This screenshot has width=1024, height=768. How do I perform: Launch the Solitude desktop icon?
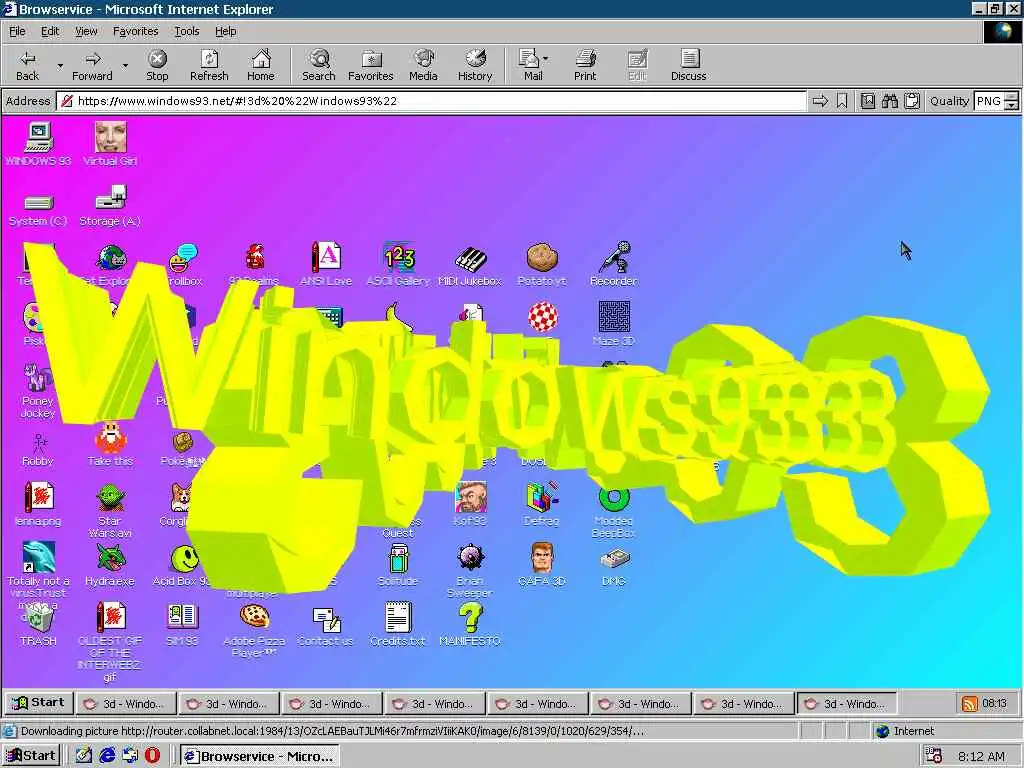click(x=398, y=564)
